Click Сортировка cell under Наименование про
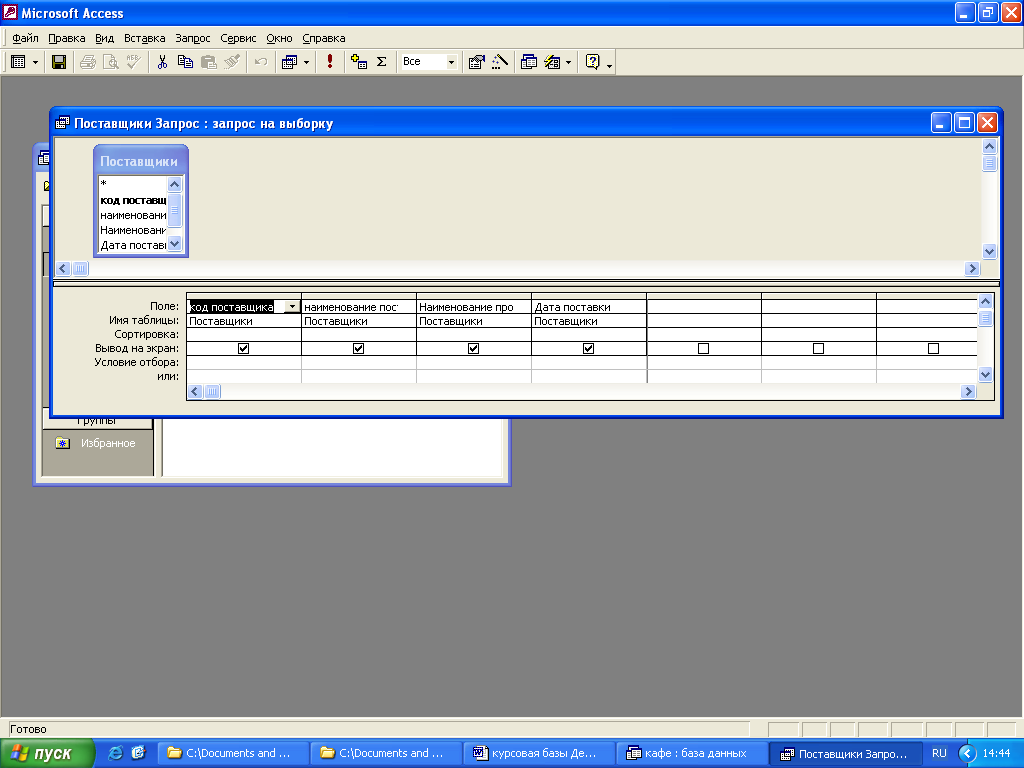 pos(473,334)
